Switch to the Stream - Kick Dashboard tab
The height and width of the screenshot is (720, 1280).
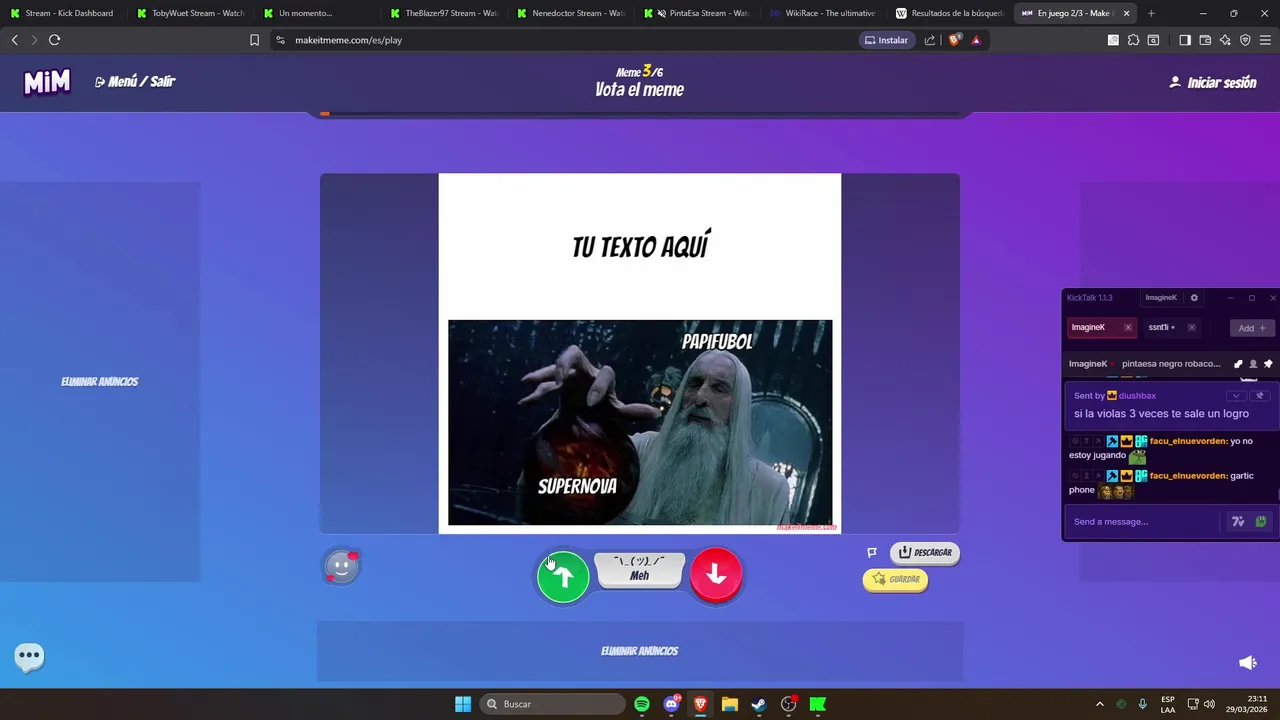[x=62, y=13]
